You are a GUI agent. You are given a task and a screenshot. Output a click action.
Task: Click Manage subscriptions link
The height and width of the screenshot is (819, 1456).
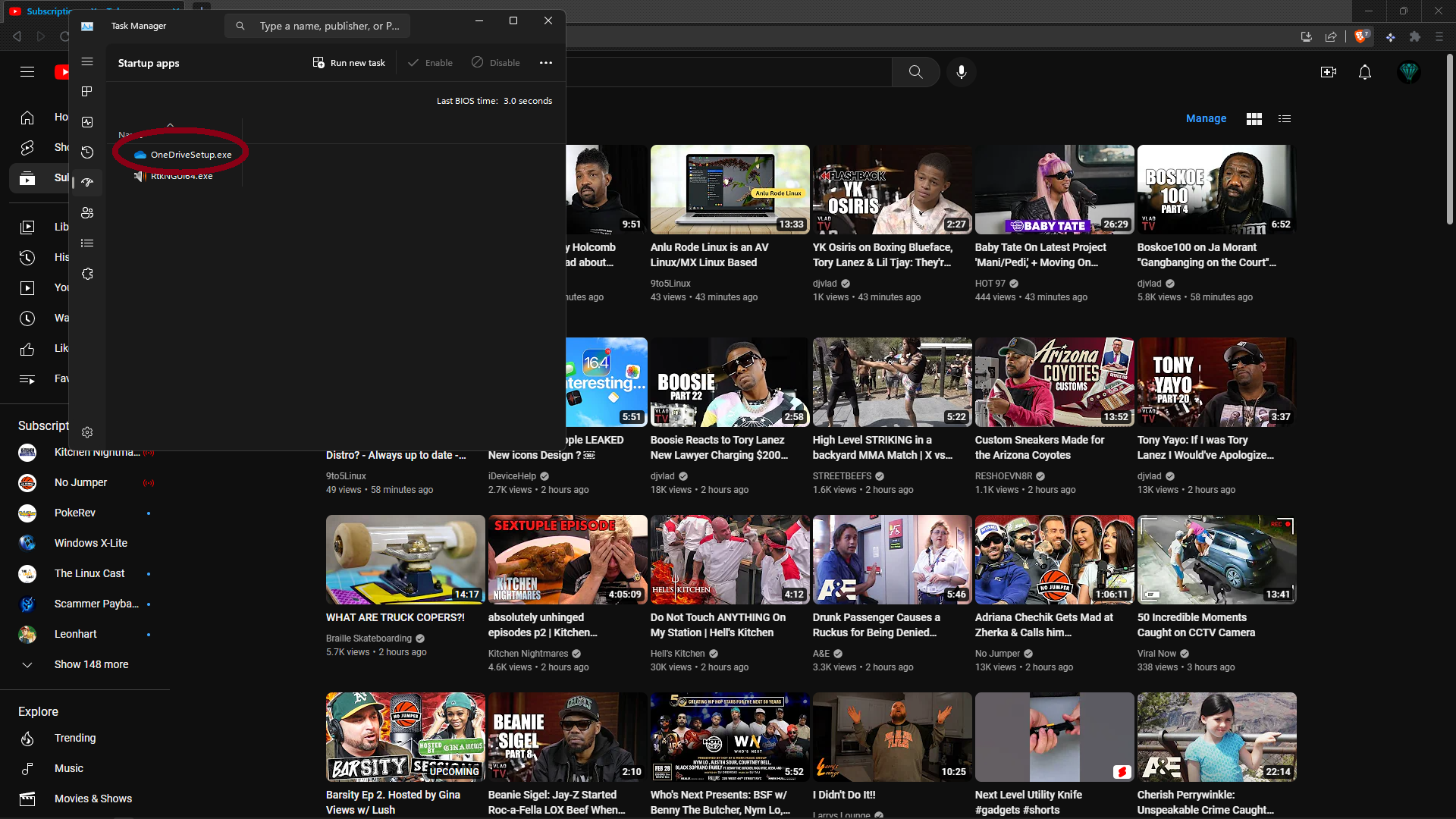click(x=1206, y=119)
